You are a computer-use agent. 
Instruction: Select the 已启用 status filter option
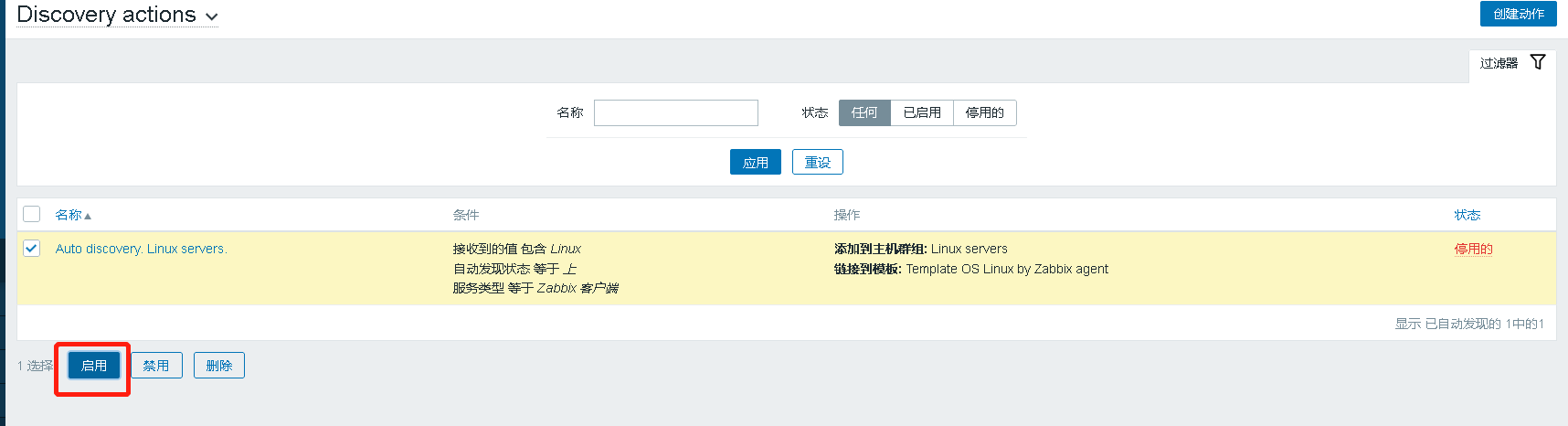click(921, 112)
